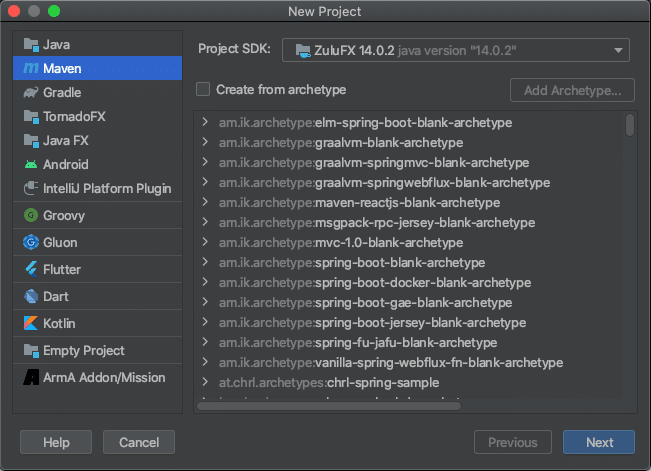Screen dimensions: 651x471
Task: Click the Flutter logo icon
Action: (x=31, y=269)
